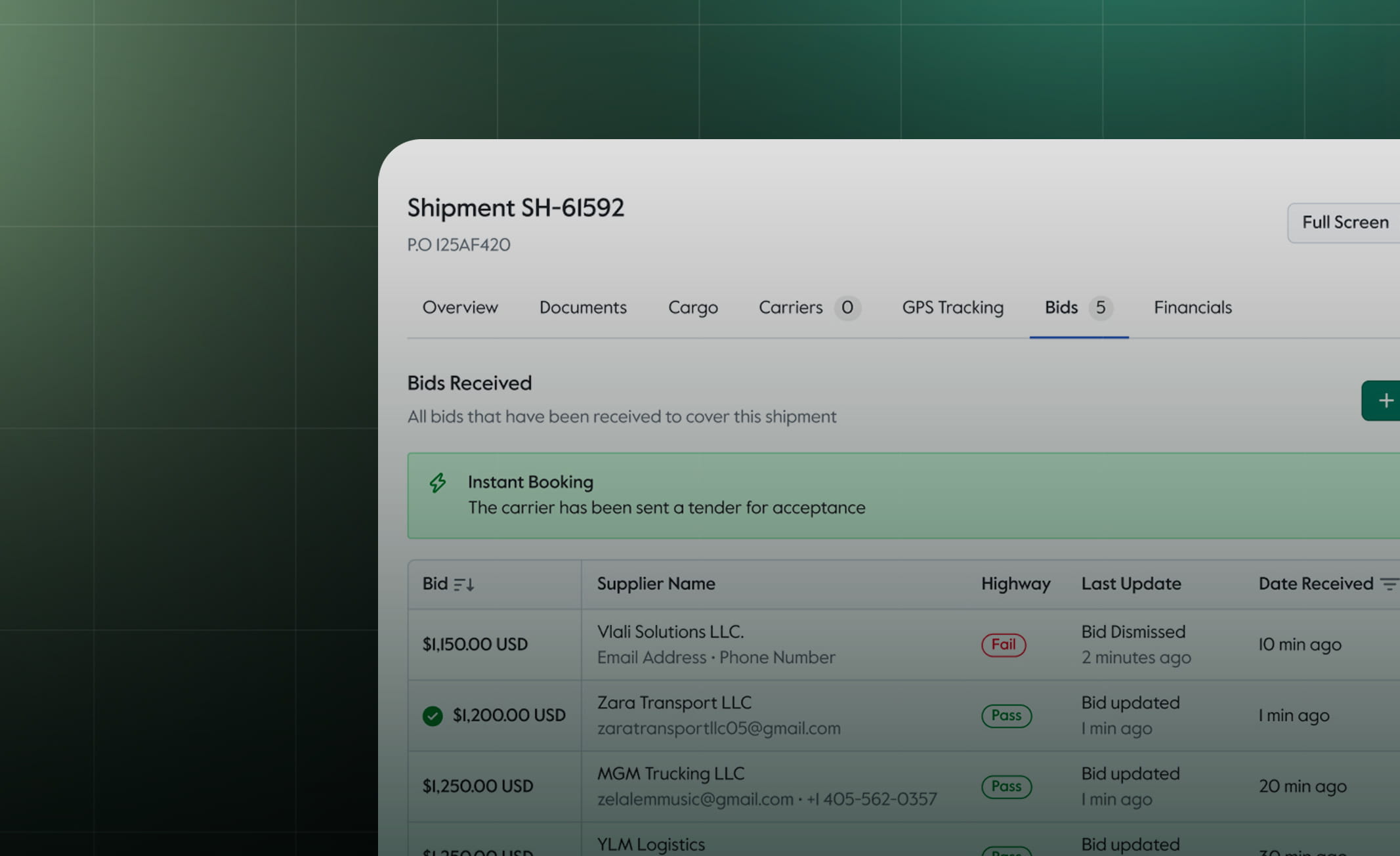
Task: Select the $1,150.00 USD bid row
Action: [x=475, y=645]
